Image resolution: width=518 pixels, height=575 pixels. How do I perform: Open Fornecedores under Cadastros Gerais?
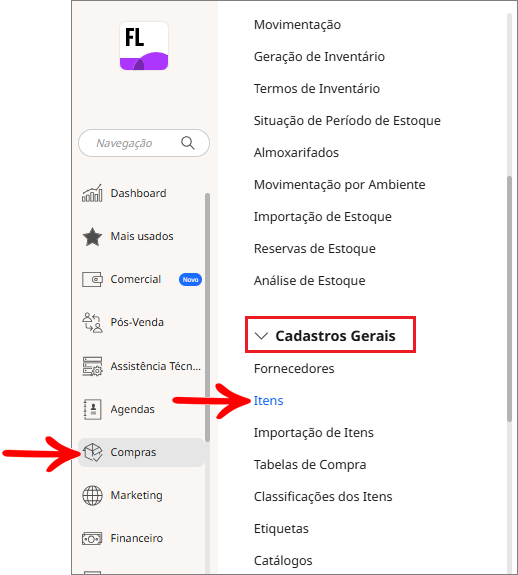tap(294, 369)
